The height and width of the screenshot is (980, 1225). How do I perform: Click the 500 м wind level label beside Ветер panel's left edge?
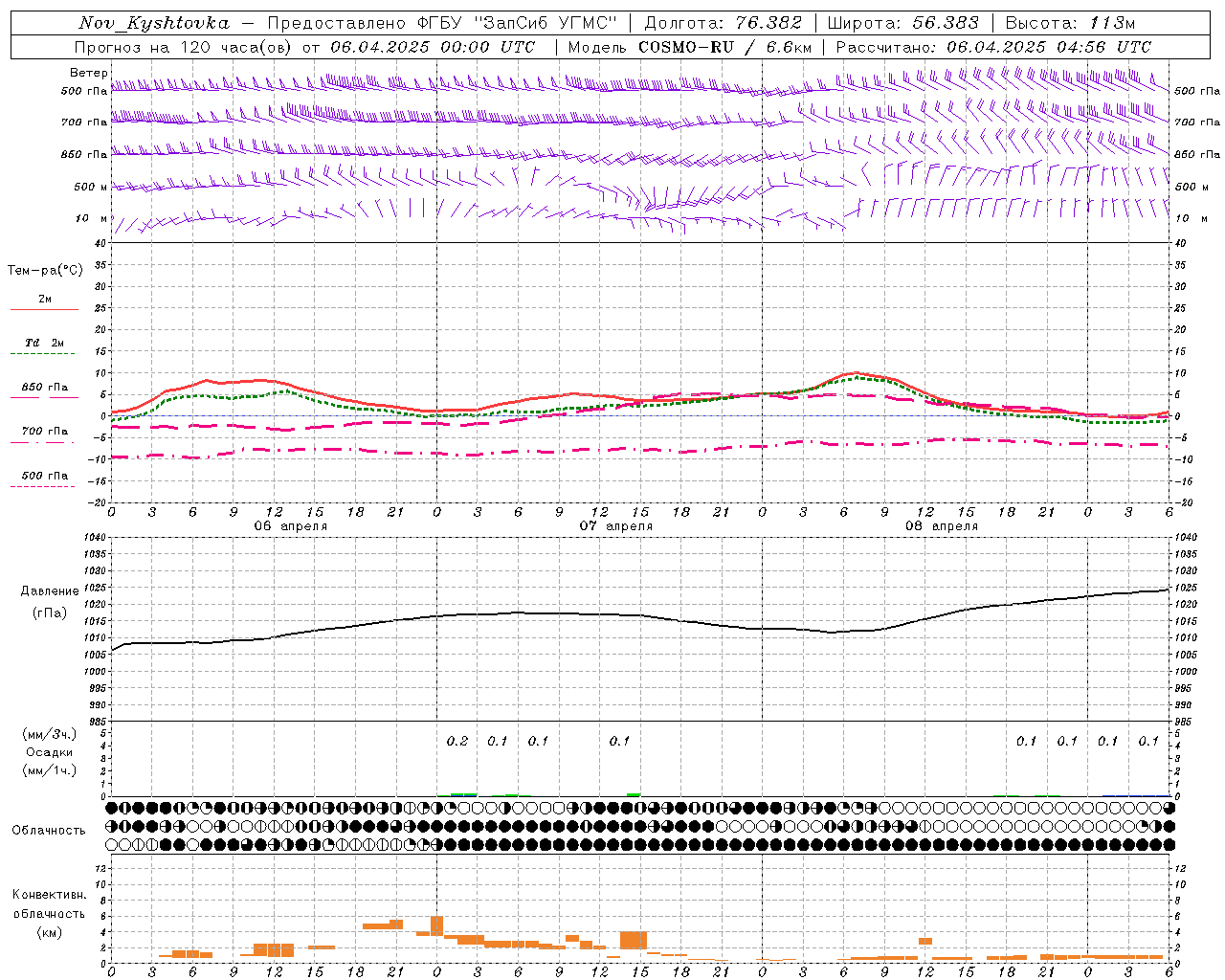91,187
